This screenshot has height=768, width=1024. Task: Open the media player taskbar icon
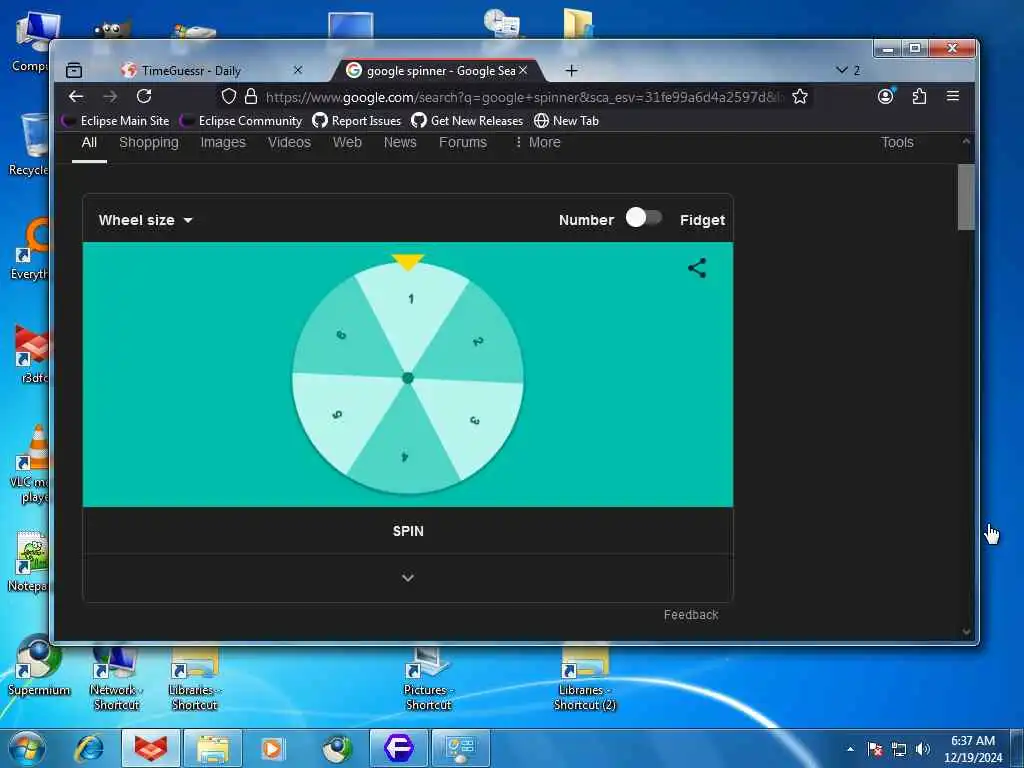pyautogui.click(x=272, y=748)
